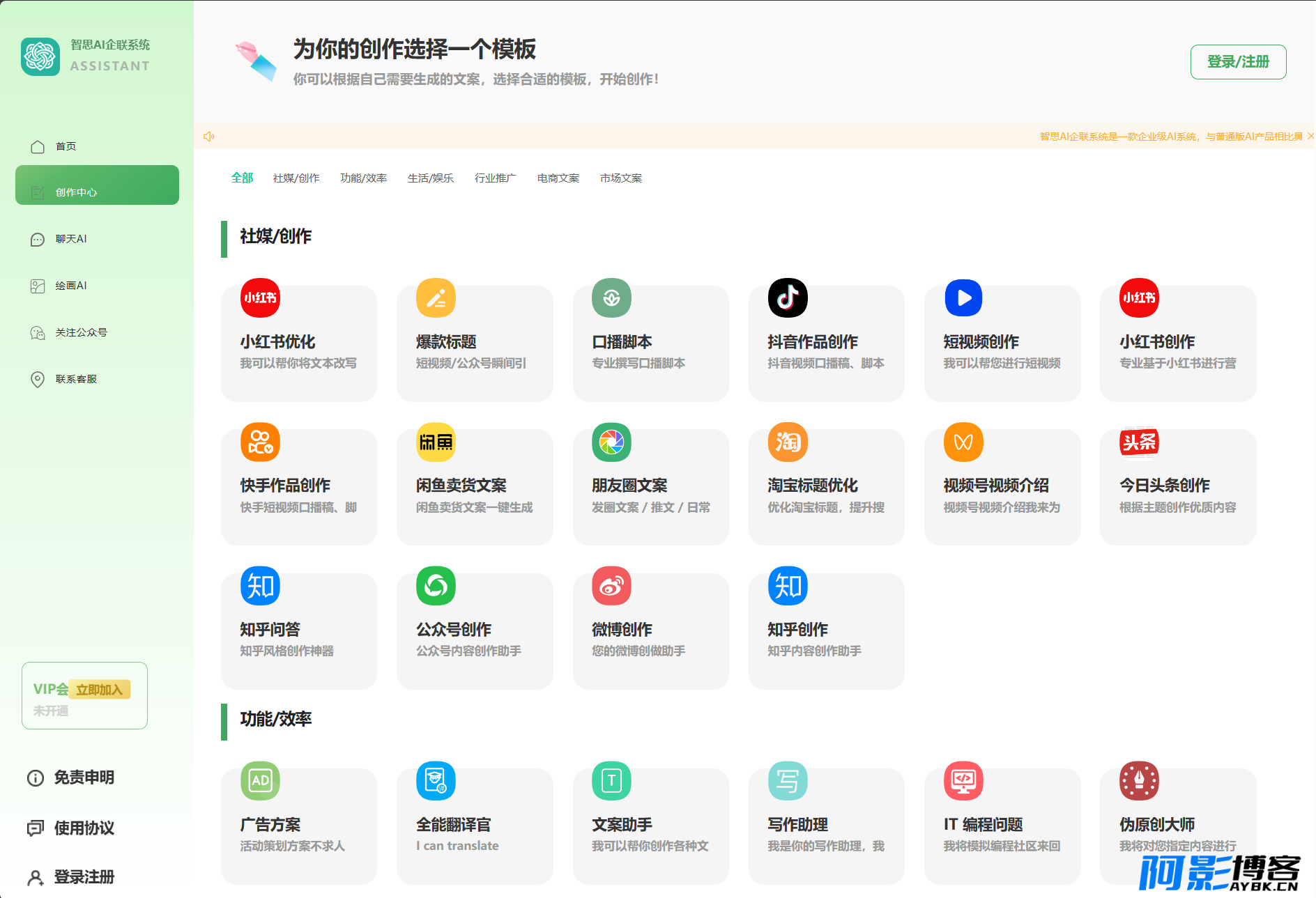Click the announcement speaker icon
The width and height of the screenshot is (1316, 898).
(208, 137)
